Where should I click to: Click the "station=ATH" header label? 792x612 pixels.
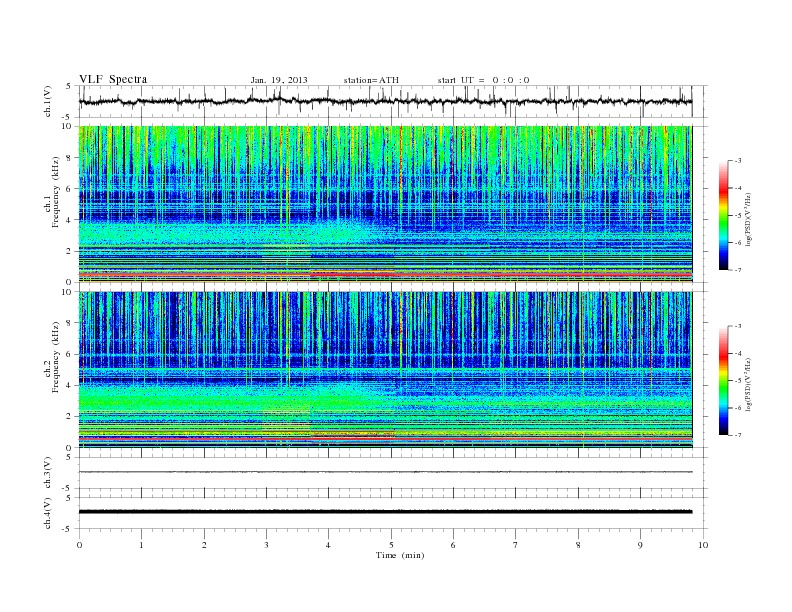coord(371,80)
